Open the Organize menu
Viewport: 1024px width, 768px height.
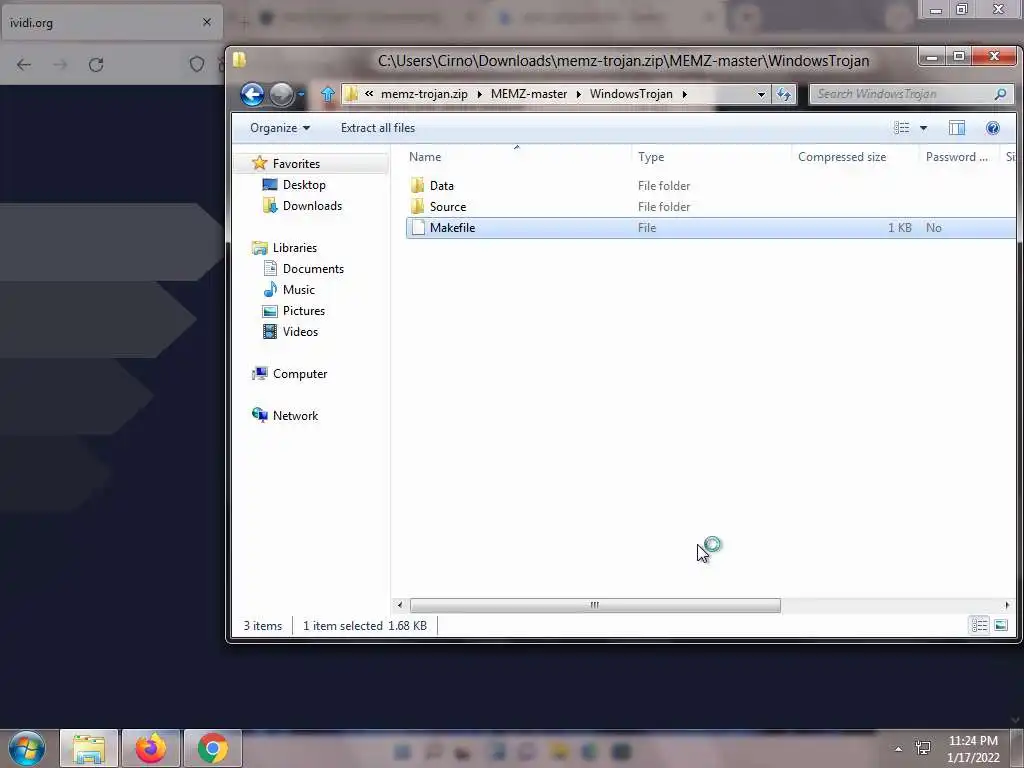pyautogui.click(x=280, y=128)
